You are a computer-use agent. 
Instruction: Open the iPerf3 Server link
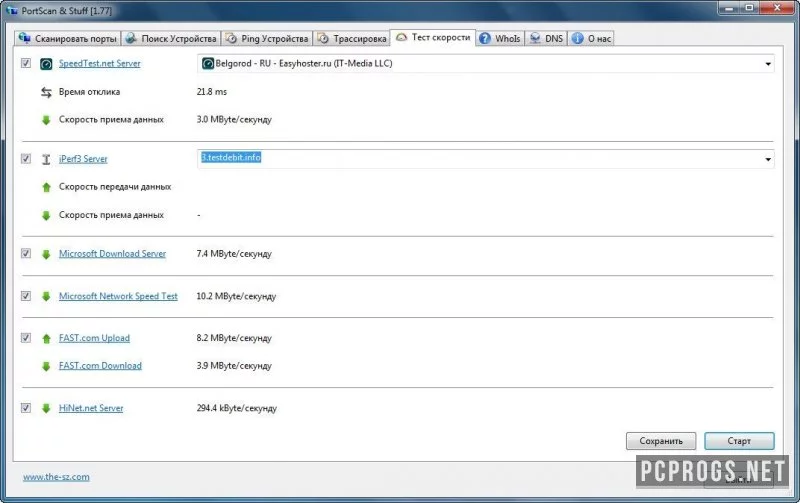coord(83,159)
